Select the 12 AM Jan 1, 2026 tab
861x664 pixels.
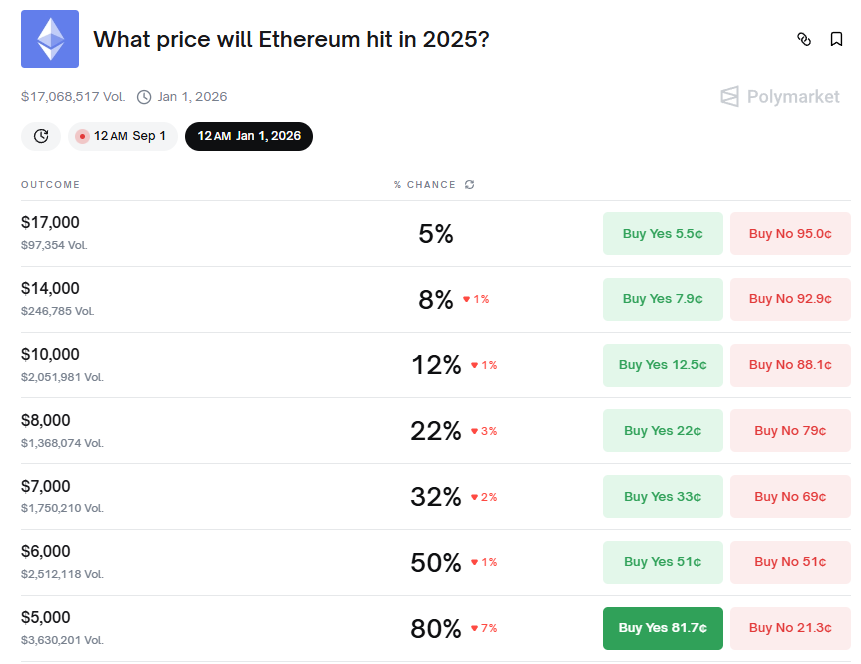click(249, 136)
